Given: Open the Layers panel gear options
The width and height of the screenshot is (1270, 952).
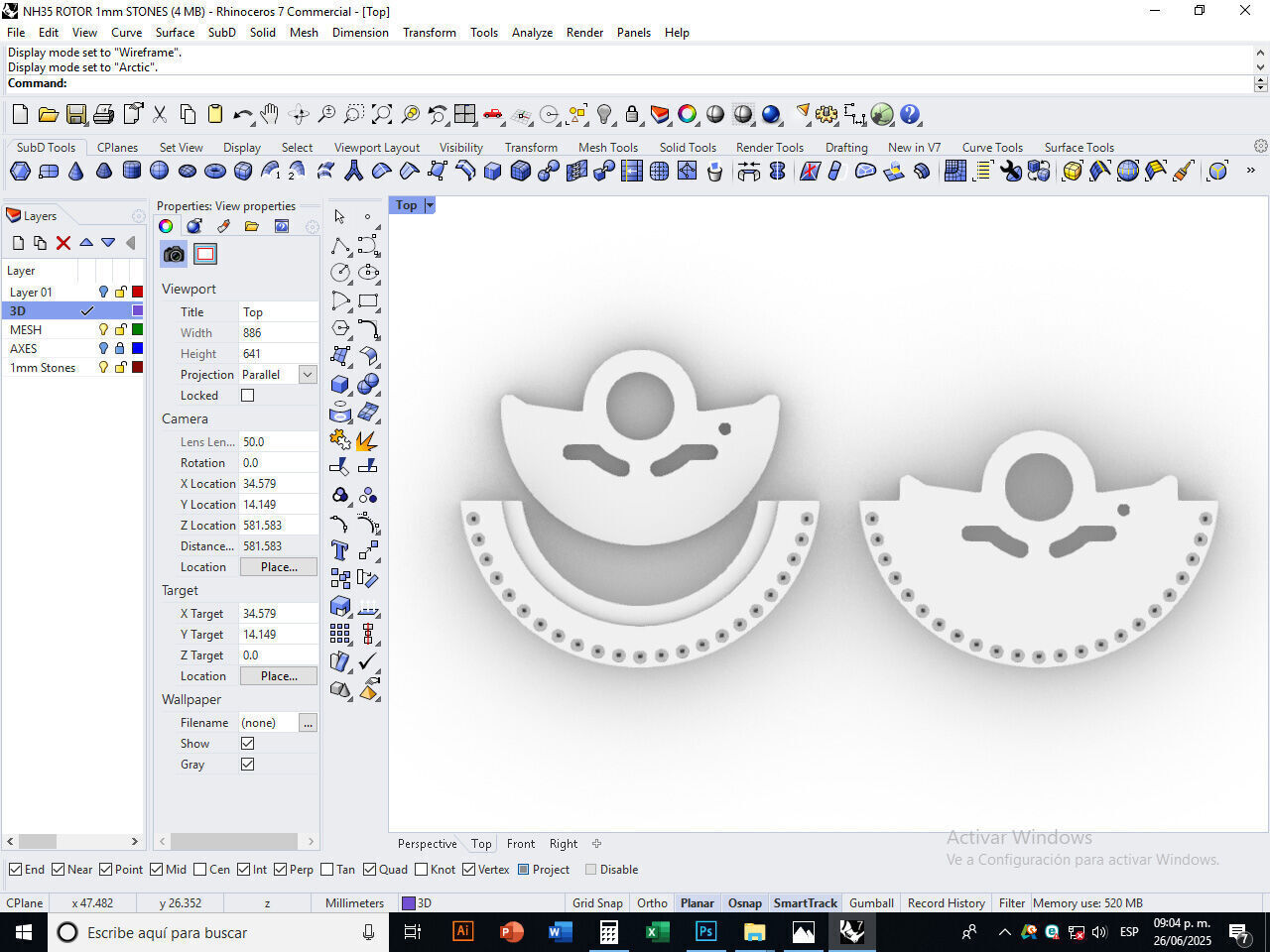Looking at the screenshot, I should [139, 216].
